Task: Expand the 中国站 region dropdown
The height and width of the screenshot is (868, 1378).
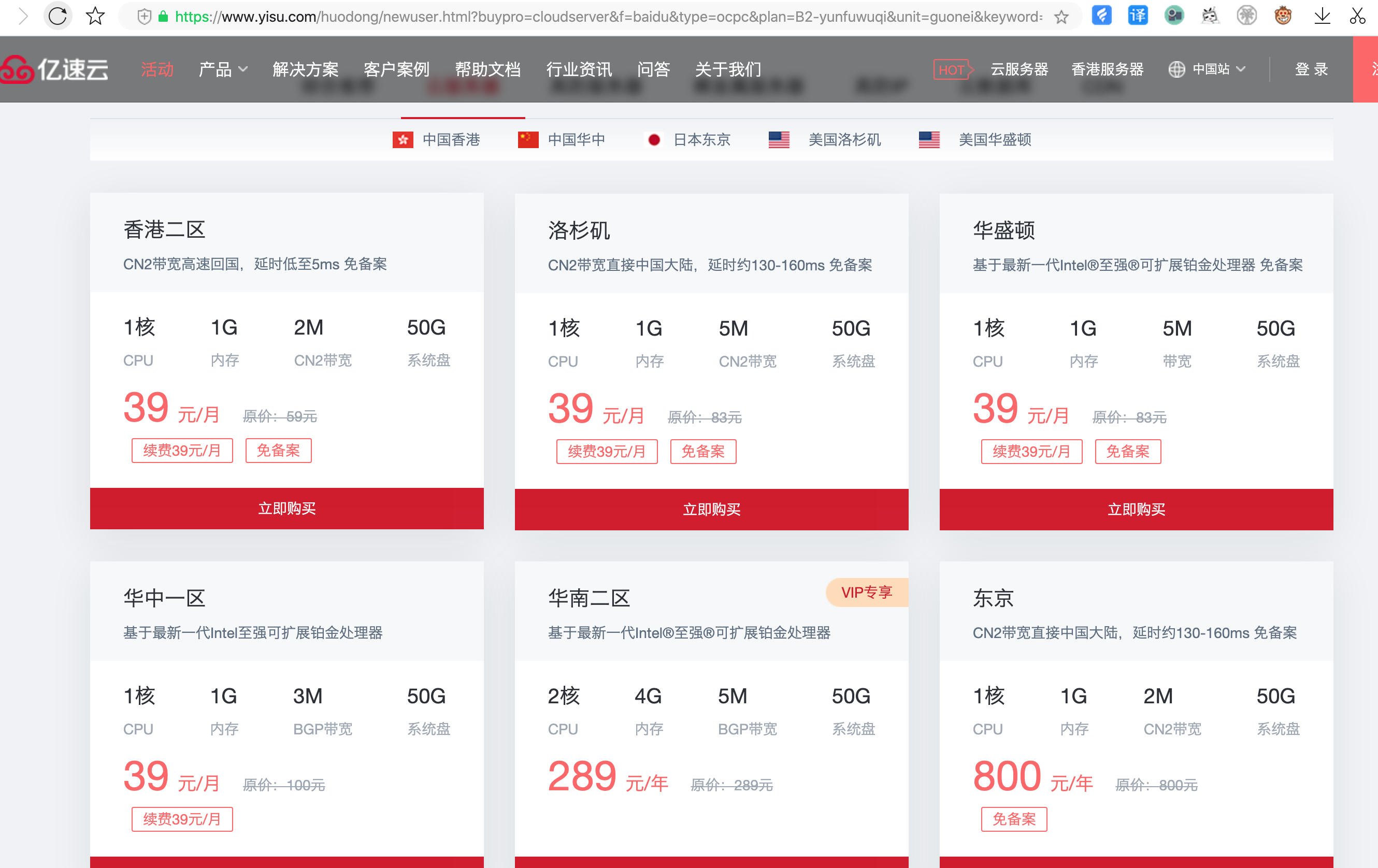Action: coord(1218,69)
